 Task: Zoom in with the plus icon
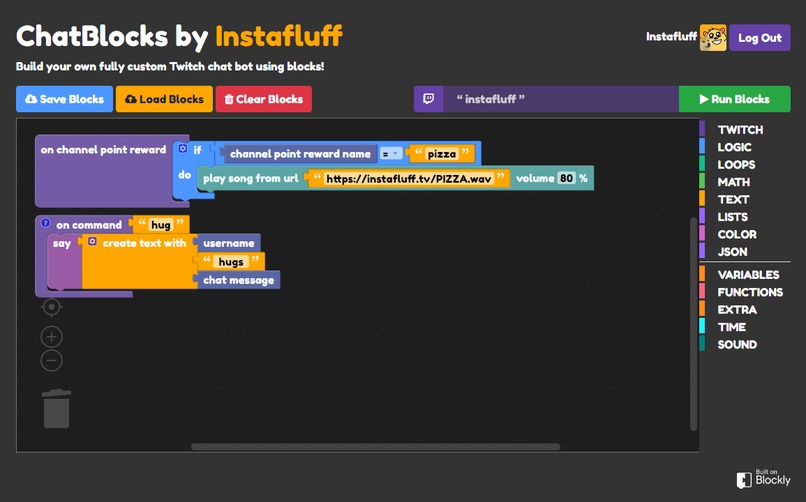pyautogui.click(x=51, y=337)
